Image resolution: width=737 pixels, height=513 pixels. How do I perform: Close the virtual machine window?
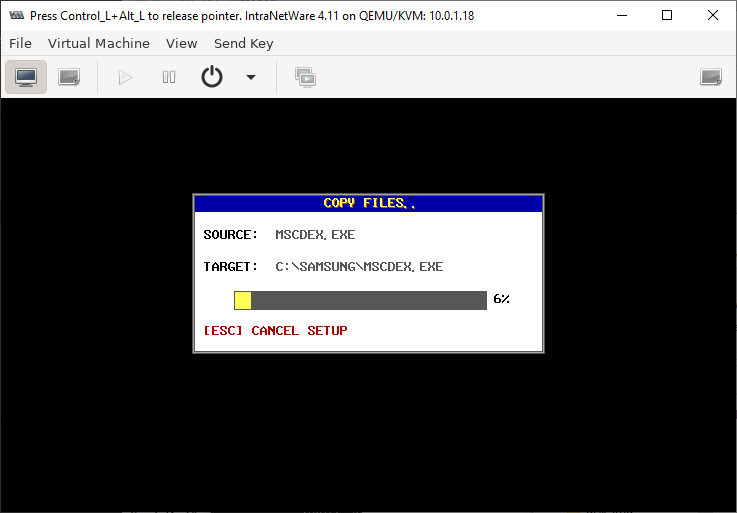point(713,16)
